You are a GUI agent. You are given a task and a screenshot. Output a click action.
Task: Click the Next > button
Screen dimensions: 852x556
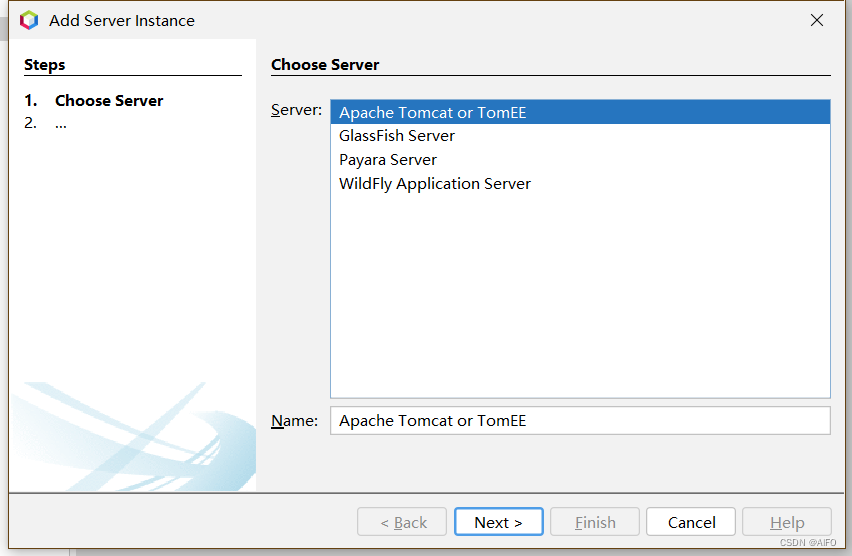(x=498, y=522)
